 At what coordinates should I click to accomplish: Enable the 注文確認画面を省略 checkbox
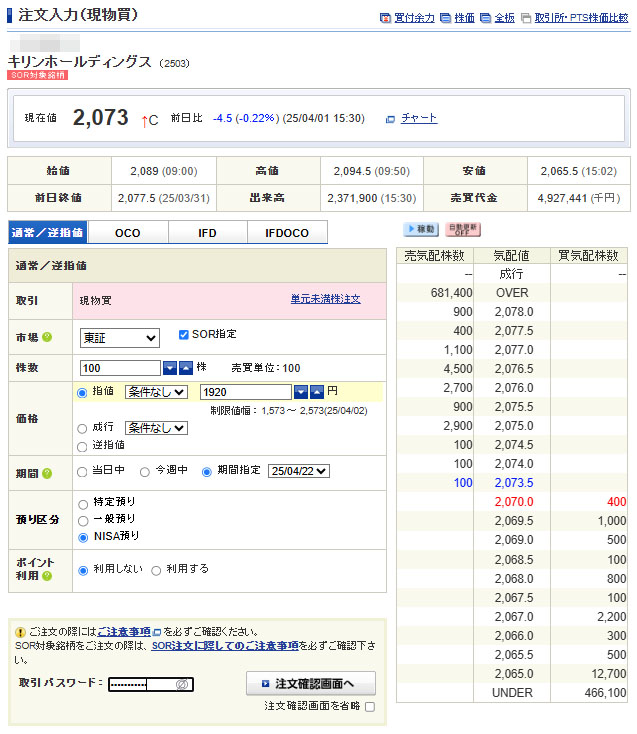(x=370, y=707)
